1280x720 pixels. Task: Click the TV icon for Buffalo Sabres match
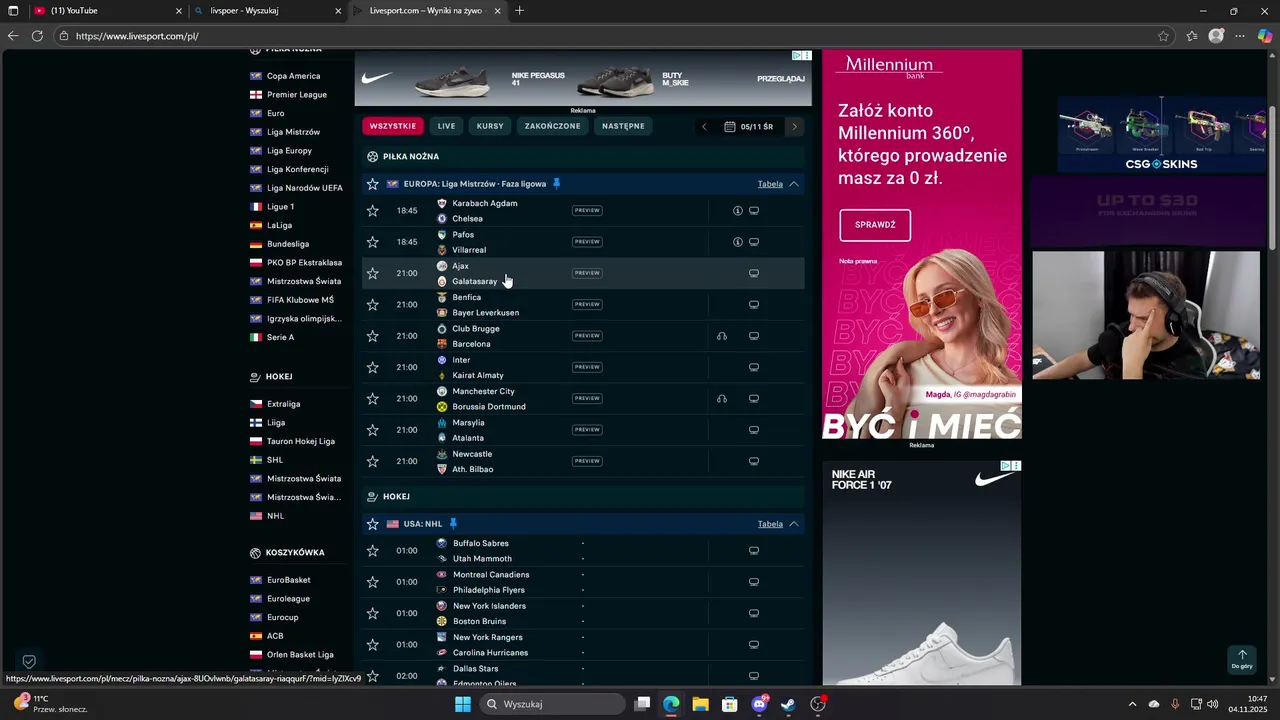pyautogui.click(x=754, y=551)
